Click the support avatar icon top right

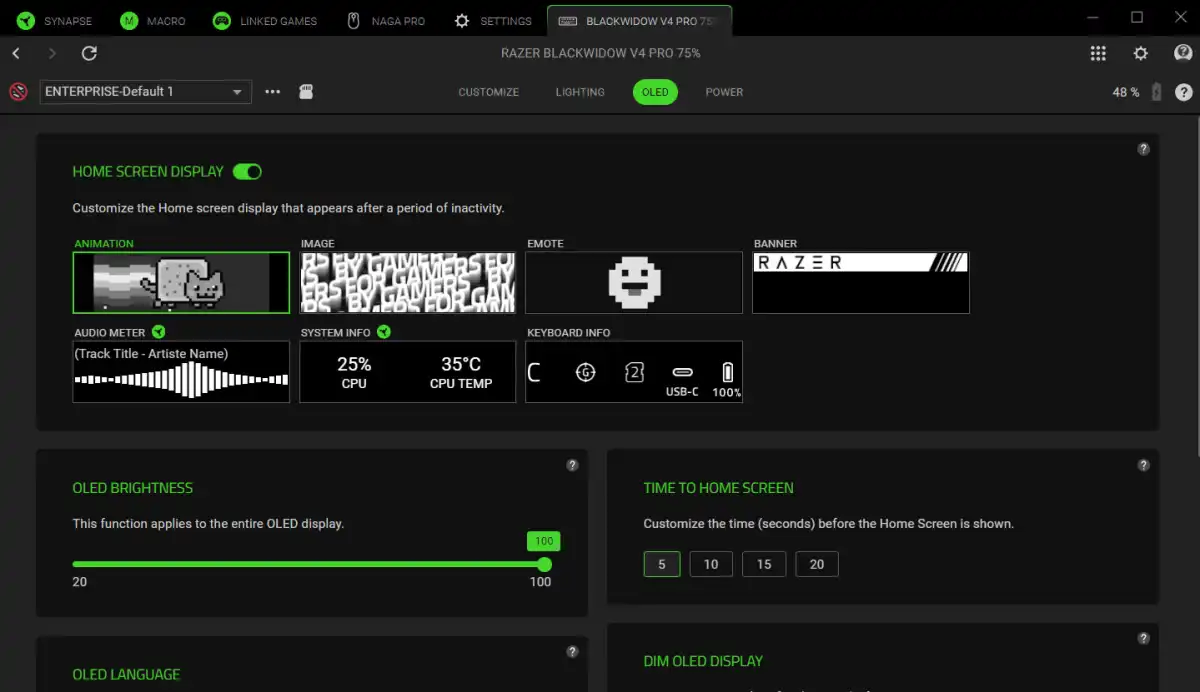tap(1182, 54)
